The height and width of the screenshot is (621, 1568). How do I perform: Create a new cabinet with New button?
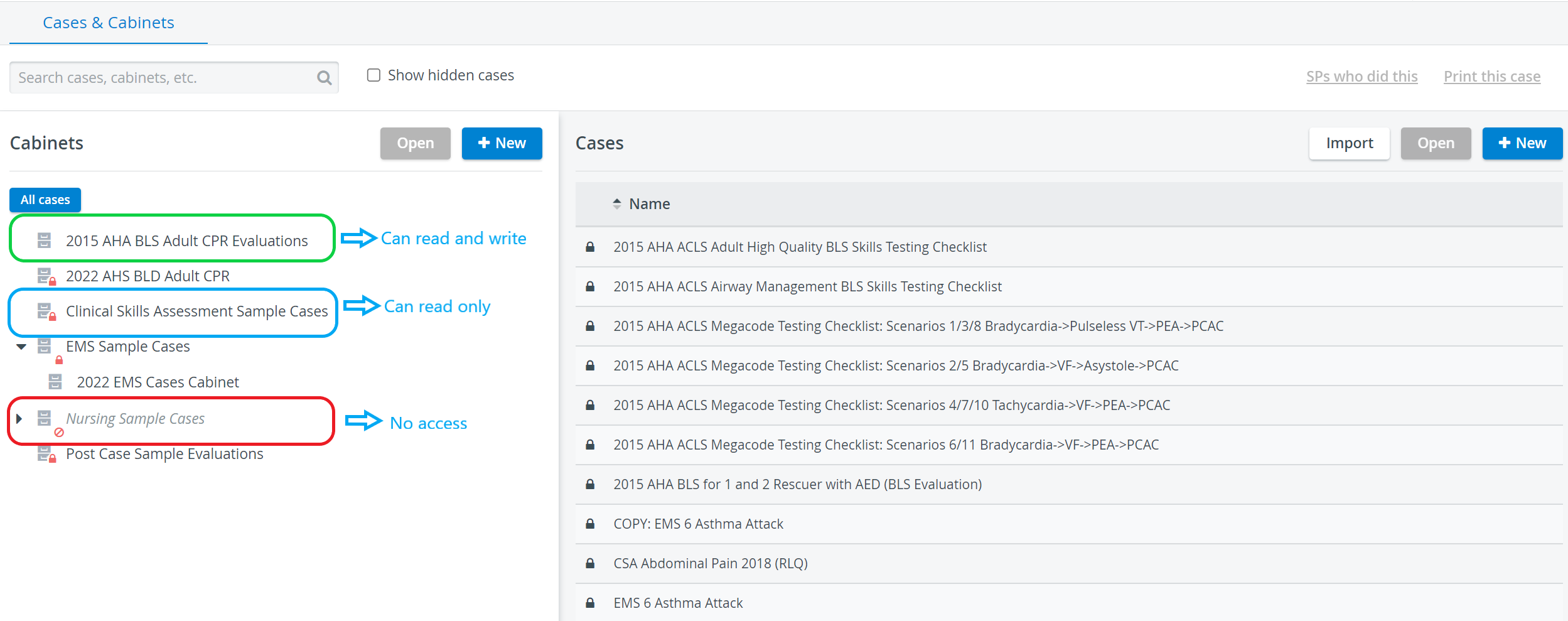tap(502, 143)
